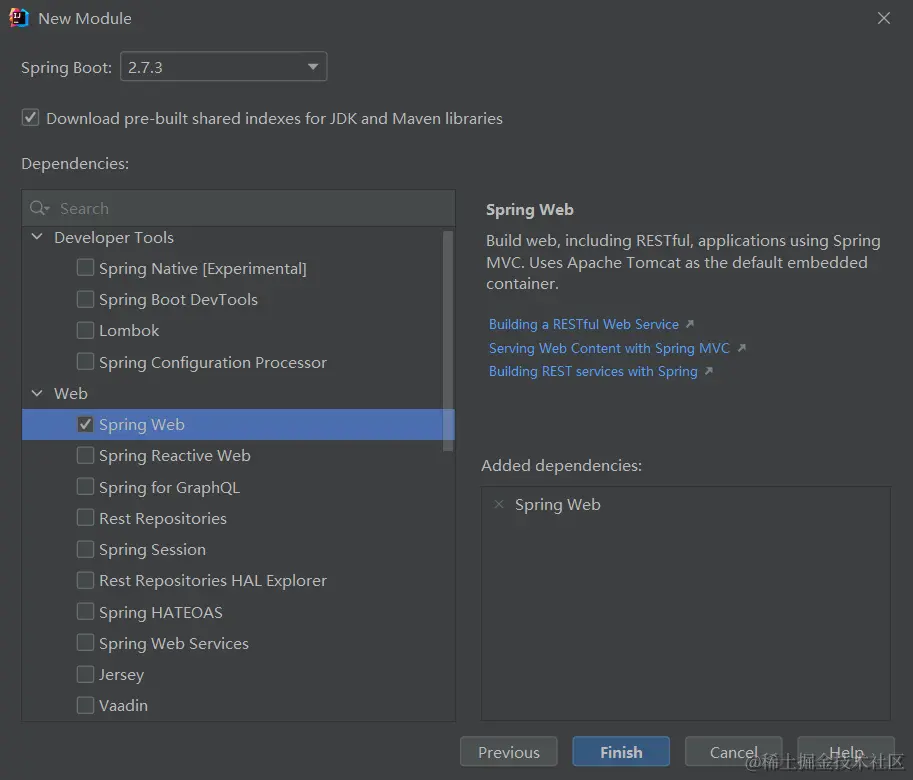Select the Rest Repositories list item

162,518
